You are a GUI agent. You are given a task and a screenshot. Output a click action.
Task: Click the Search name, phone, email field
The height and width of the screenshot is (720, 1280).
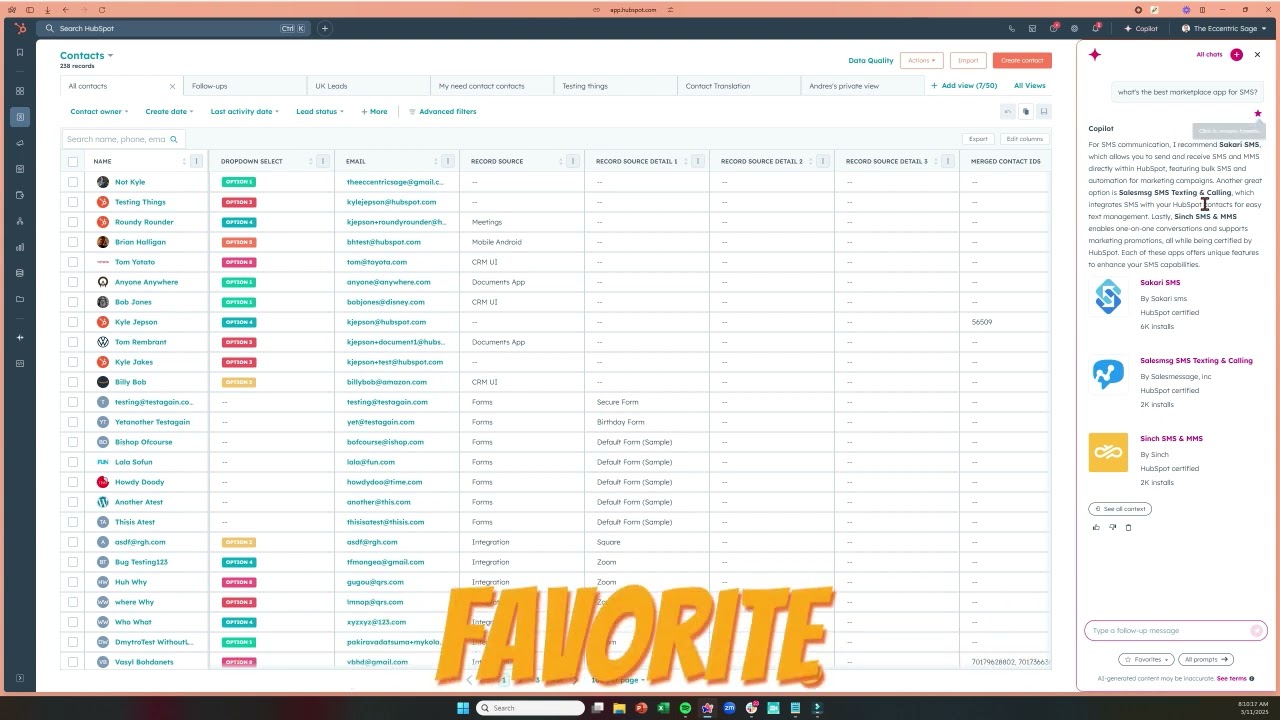coord(124,140)
